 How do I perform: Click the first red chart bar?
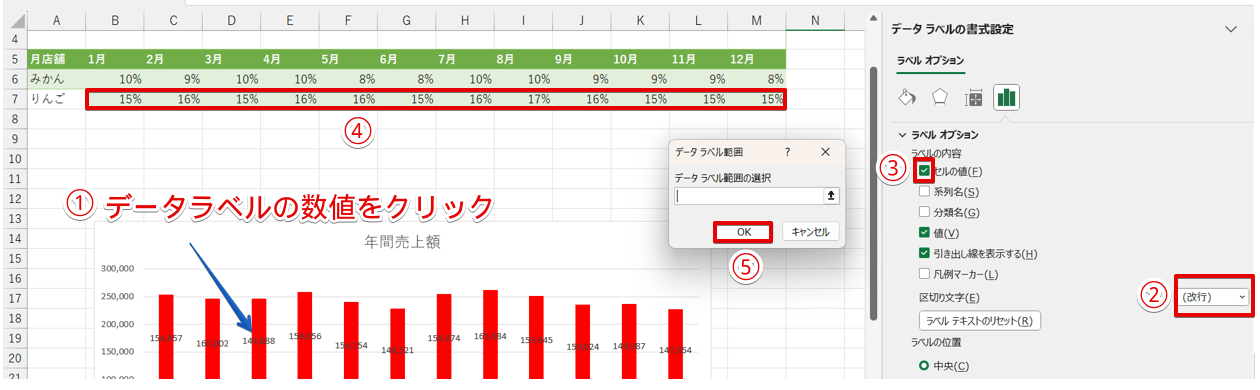point(166,337)
